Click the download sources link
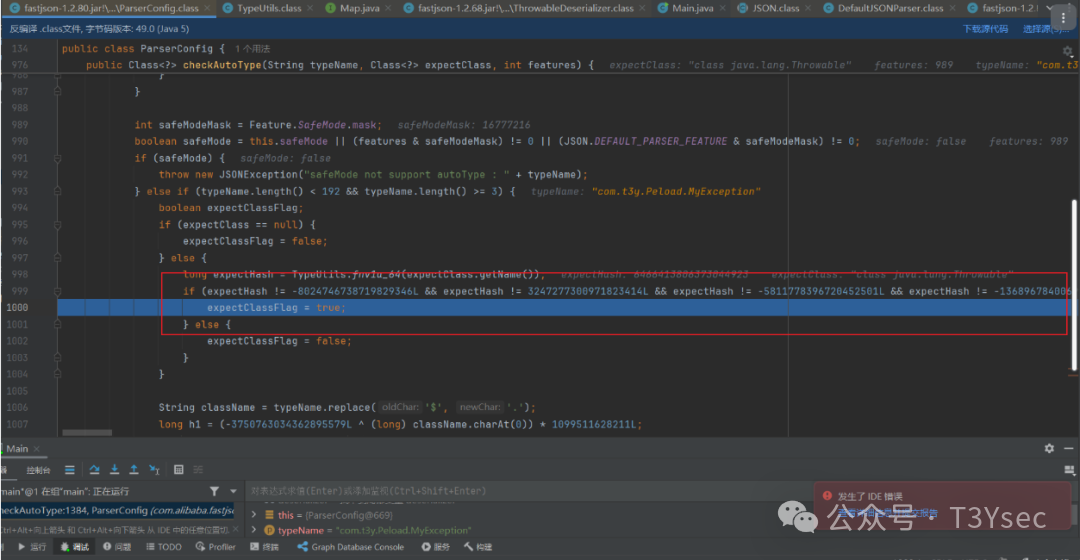This screenshot has height=560, width=1080. click(985, 29)
